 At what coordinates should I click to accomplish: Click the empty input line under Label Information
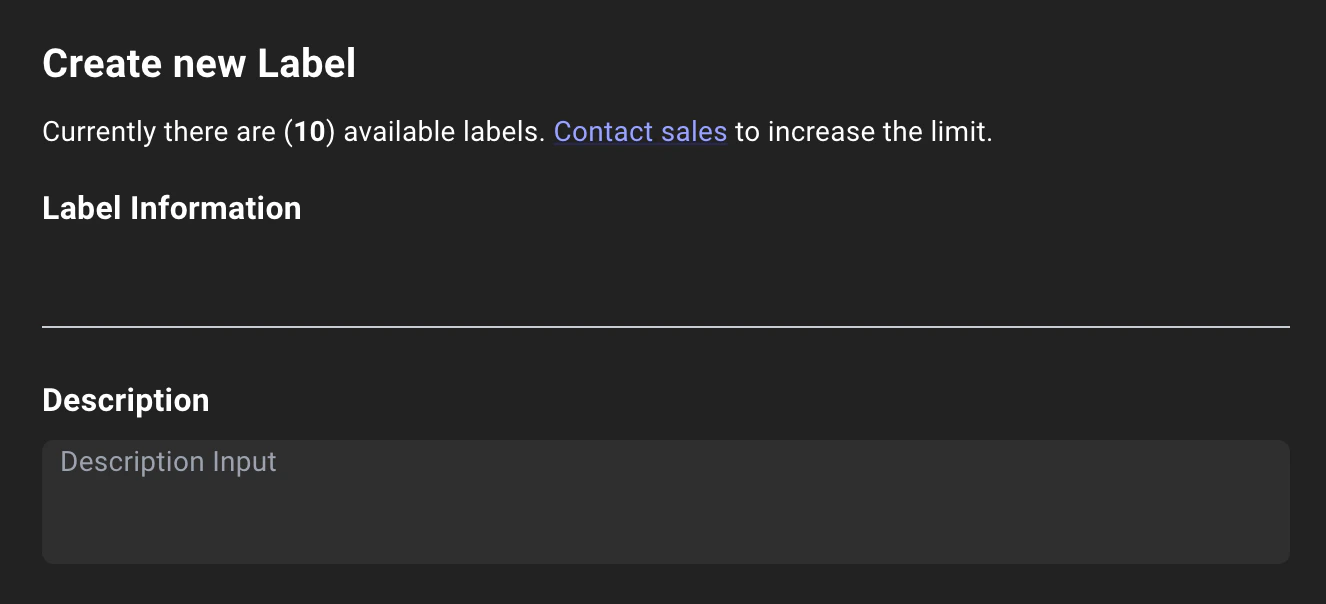pyautogui.click(x=400, y=300)
